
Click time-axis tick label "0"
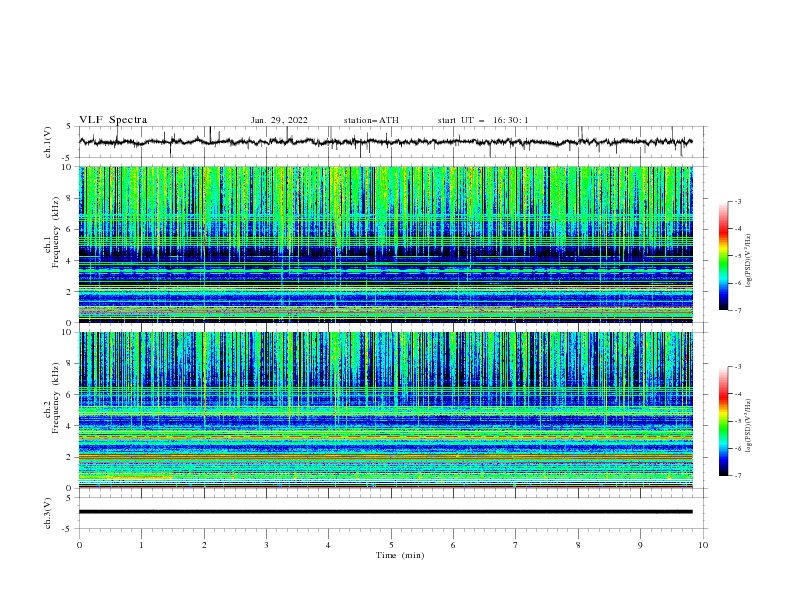click(79, 545)
